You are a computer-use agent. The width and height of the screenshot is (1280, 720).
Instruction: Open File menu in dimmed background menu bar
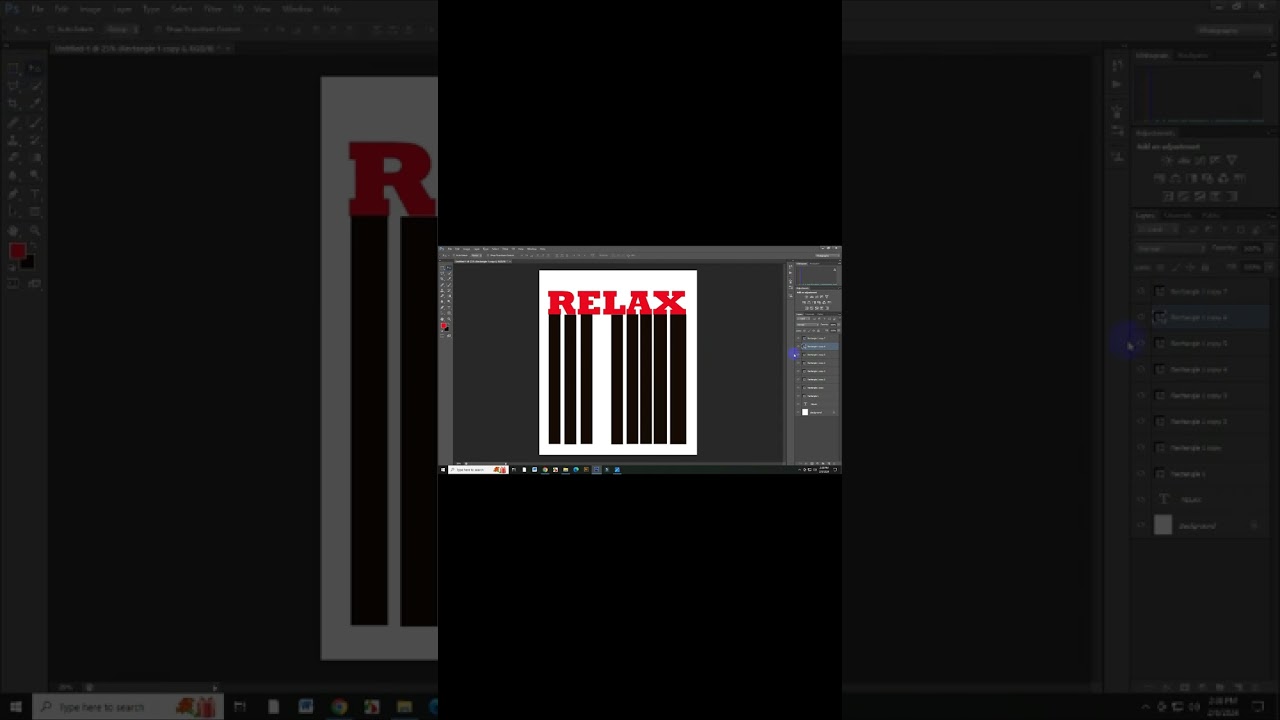tap(36, 9)
